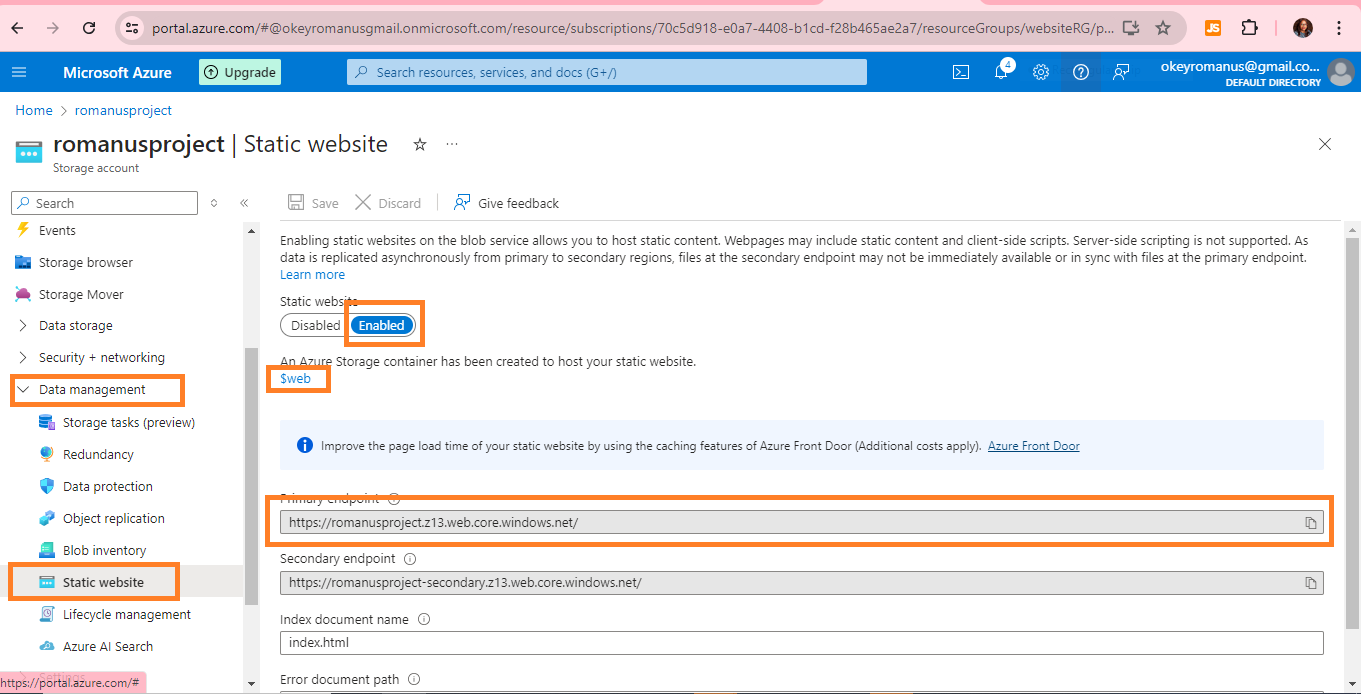
Task: Focus the Search resources, services, and docs box
Action: (607, 72)
